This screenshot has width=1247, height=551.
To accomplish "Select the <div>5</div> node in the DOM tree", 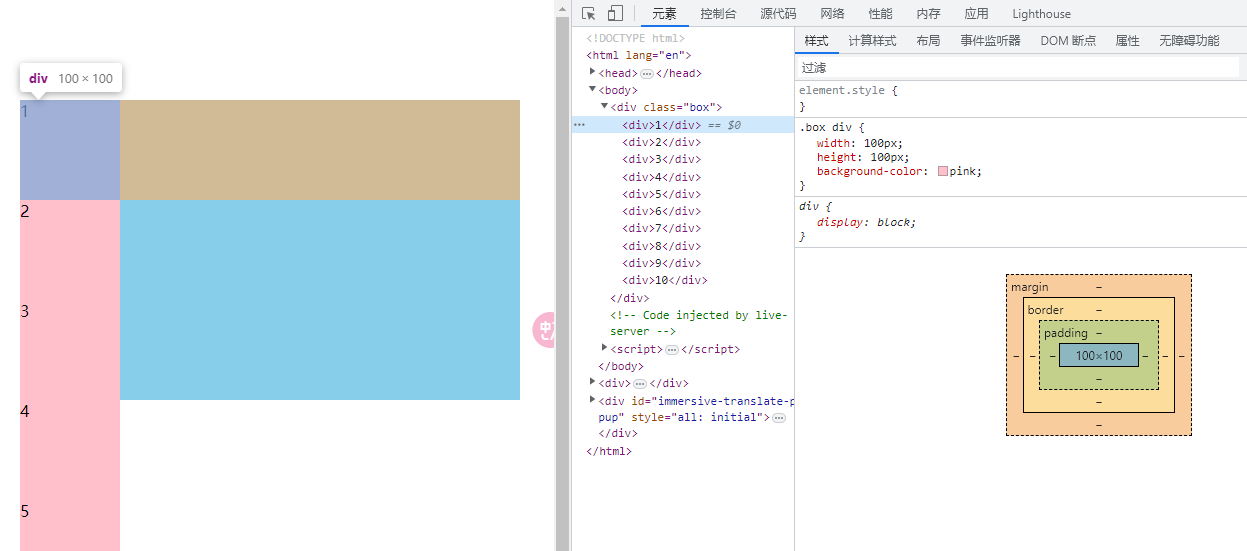I will [x=661, y=194].
